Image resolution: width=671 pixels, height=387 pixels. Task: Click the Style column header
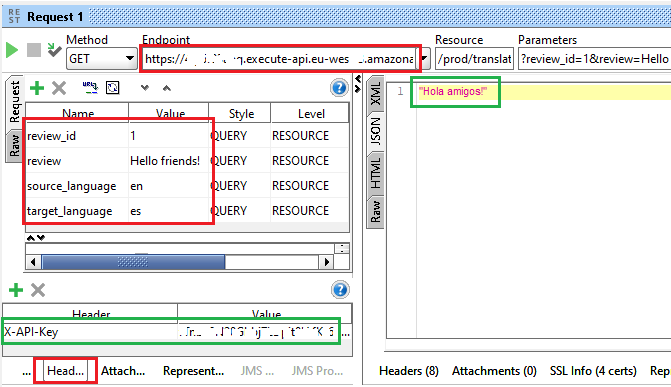point(241,113)
